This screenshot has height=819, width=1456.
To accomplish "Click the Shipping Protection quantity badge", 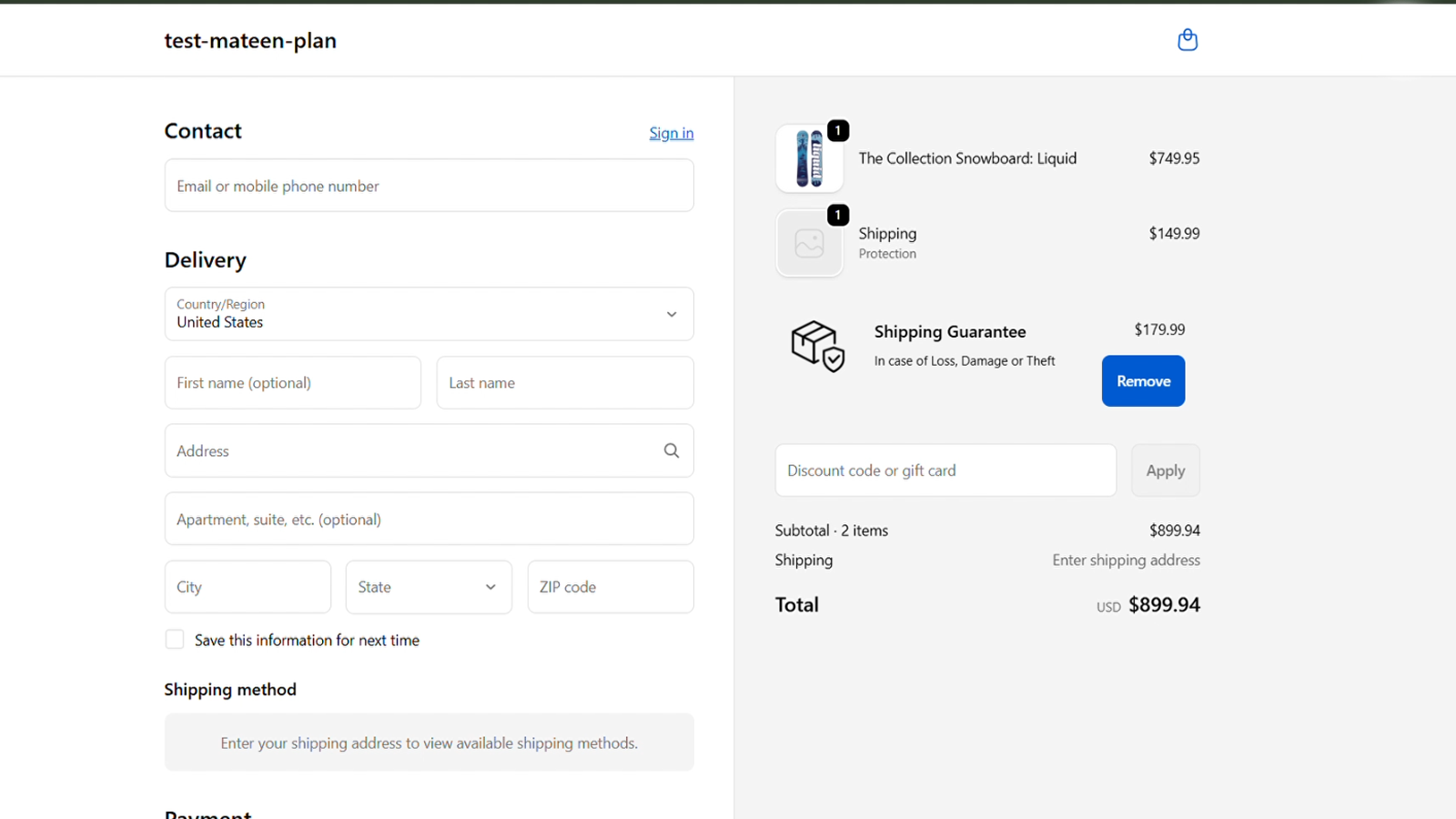I will pyautogui.click(x=838, y=216).
